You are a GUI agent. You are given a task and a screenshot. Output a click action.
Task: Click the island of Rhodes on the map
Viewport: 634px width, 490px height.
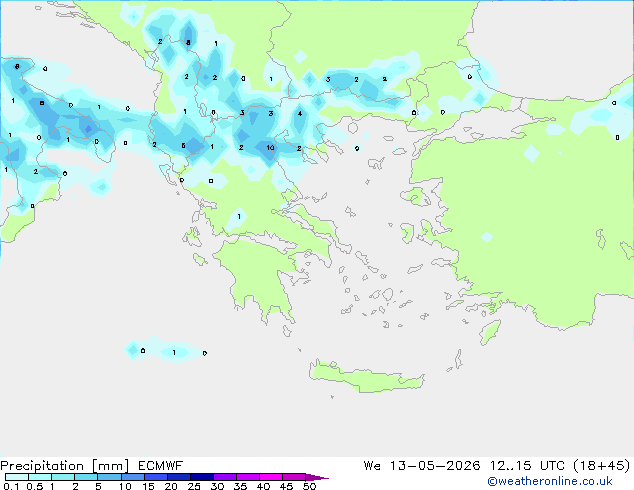tap(490, 332)
